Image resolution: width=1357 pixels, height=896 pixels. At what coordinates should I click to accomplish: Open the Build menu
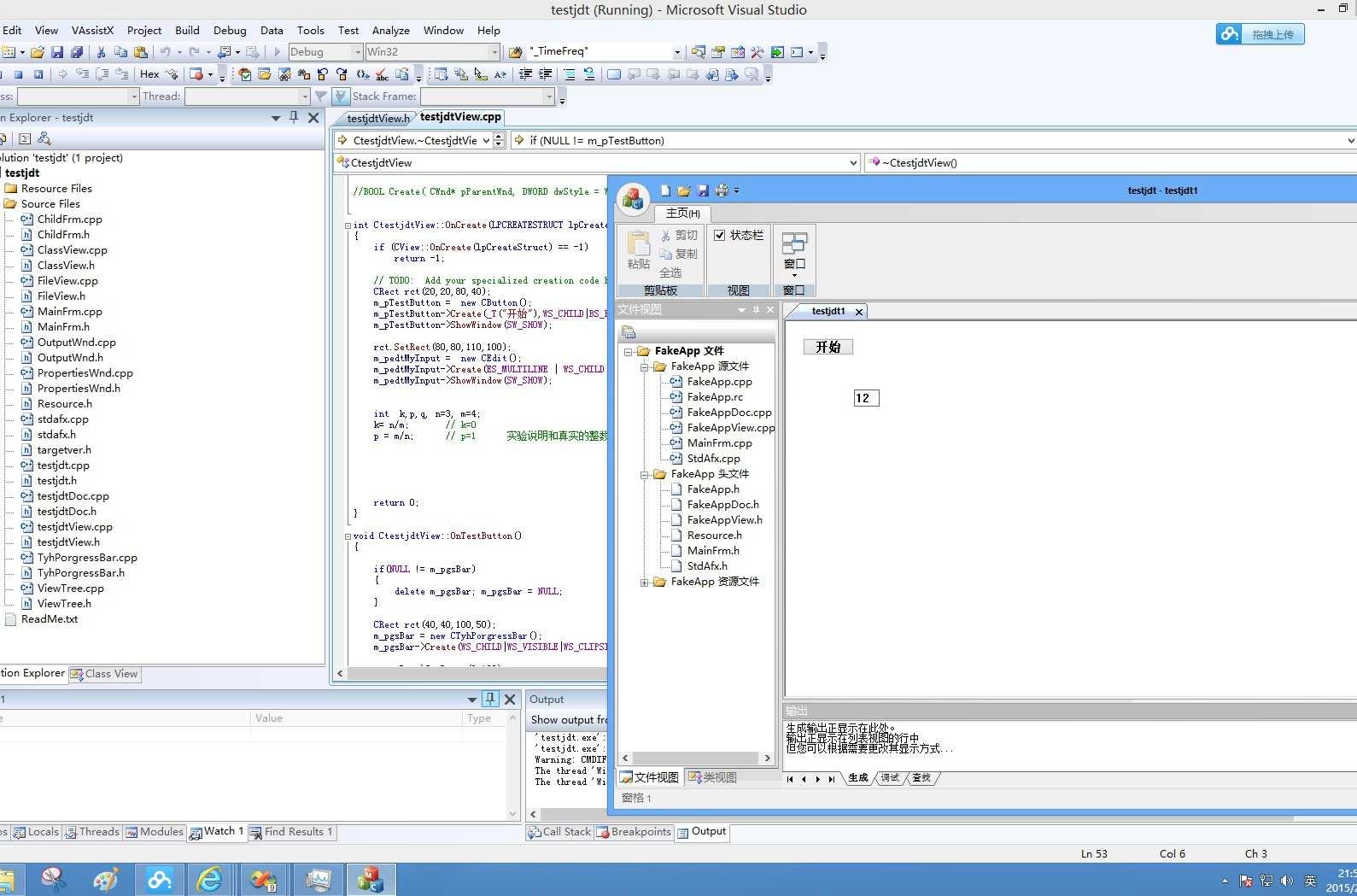coord(187,30)
